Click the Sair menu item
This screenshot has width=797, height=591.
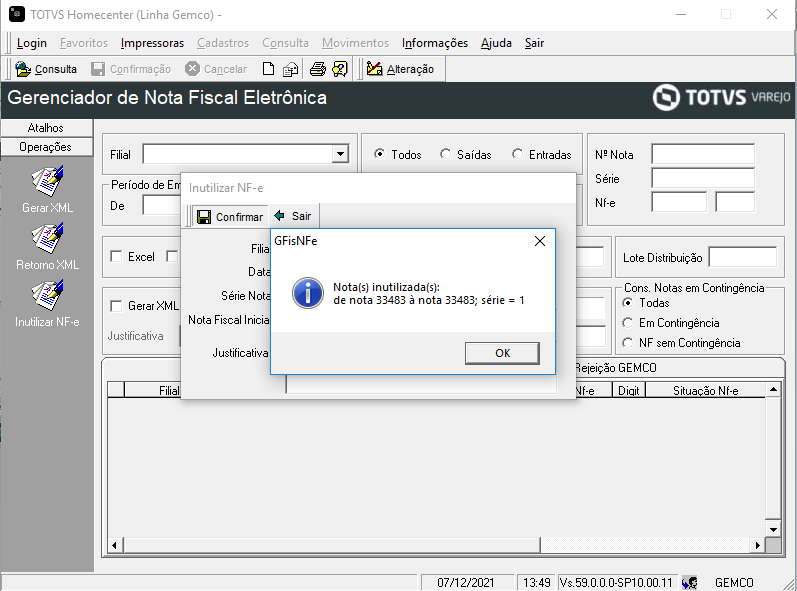(534, 43)
